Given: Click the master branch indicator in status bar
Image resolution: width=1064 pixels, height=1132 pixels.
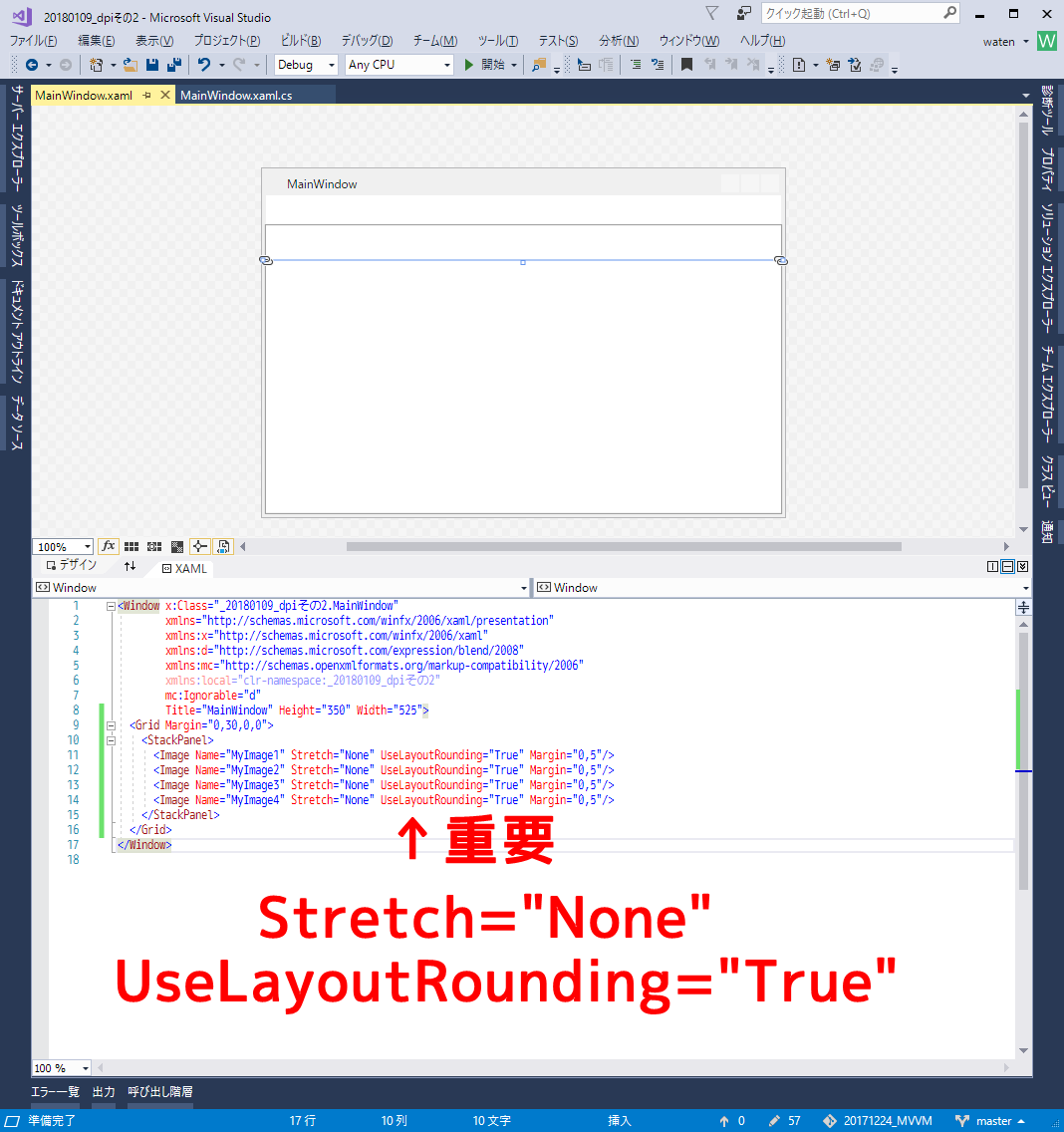Looking at the screenshot, I should (991, 1120).
